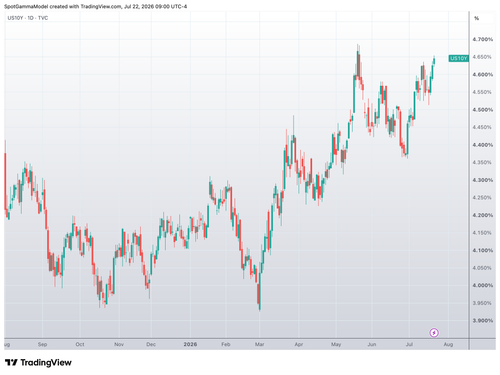The image size is (500, 375).
Task: Click the Dec label on time axis
Action: point(151,344)
